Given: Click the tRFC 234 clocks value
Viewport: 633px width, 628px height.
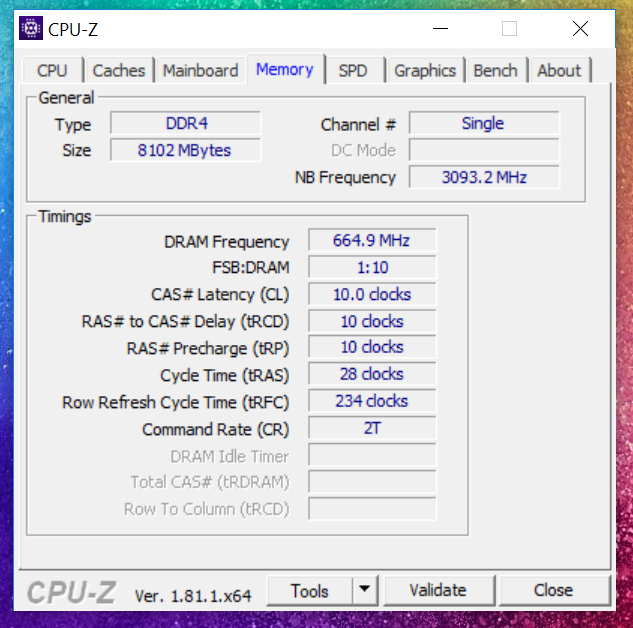Looking at the screenshot, I should (372, 401).
